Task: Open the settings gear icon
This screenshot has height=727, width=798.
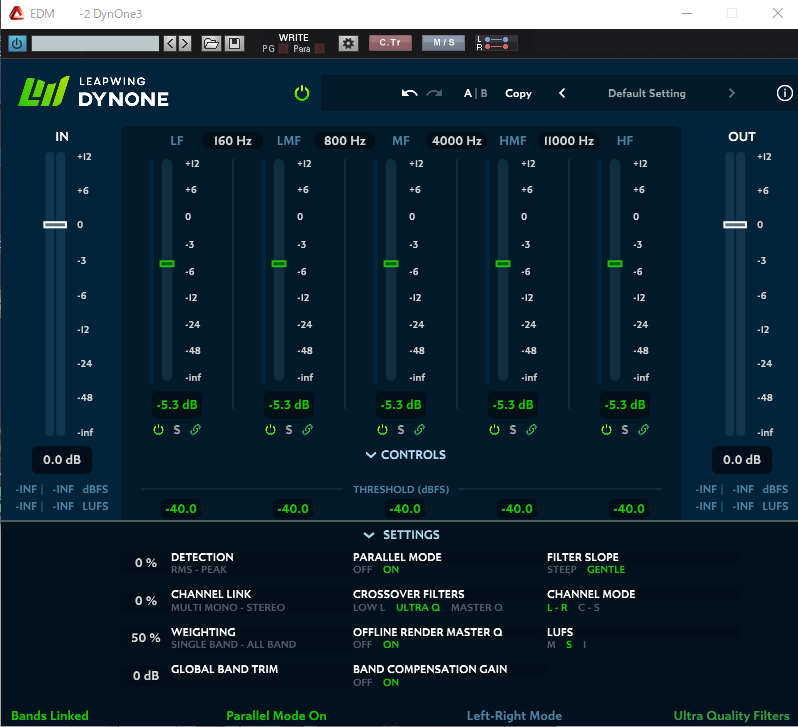Action: [x=348, y=43]
